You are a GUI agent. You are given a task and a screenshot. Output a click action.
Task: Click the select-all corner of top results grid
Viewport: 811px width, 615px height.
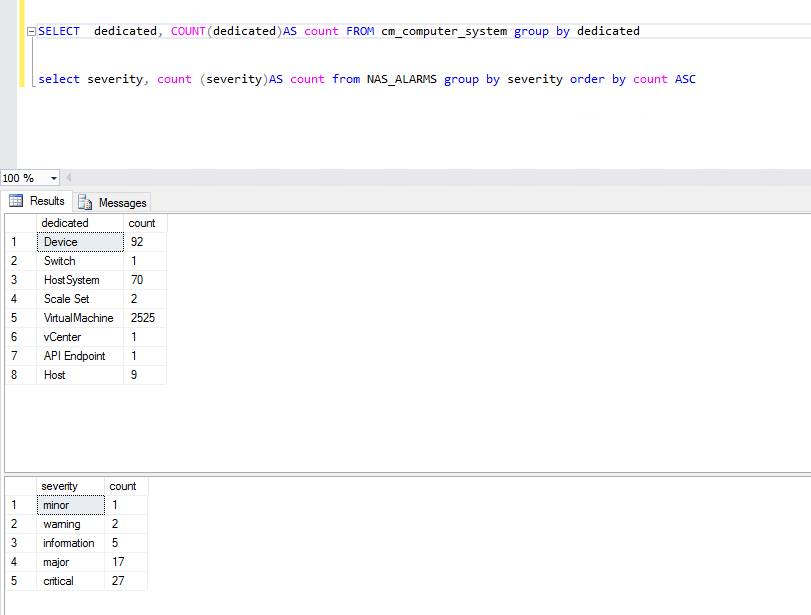18,222
